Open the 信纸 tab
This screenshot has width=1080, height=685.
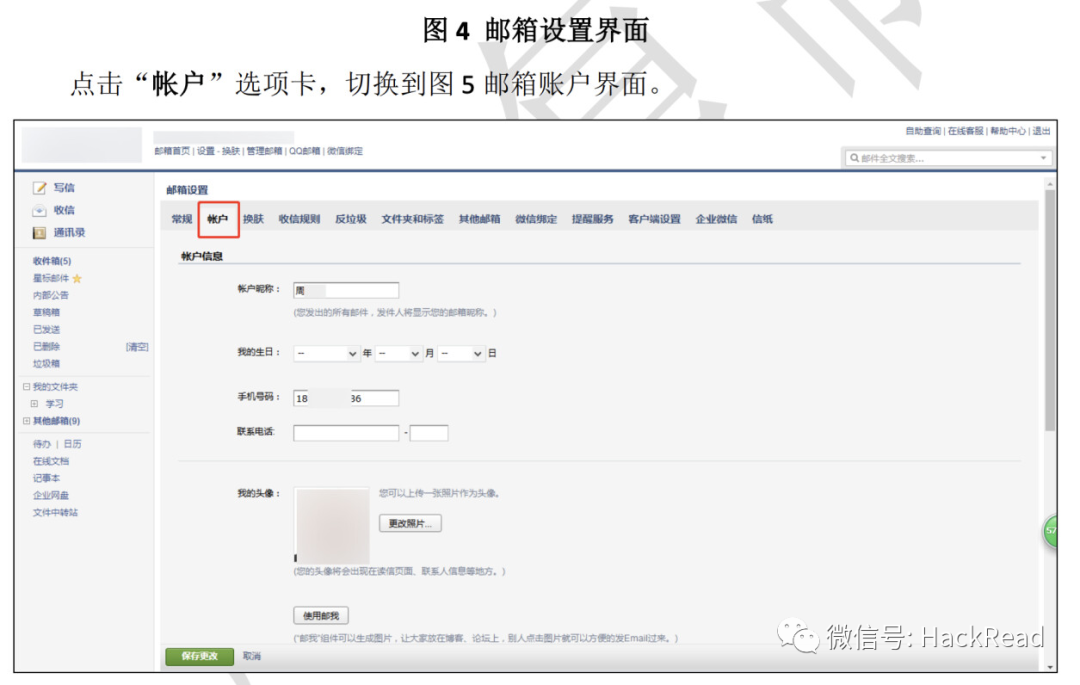pos(762,220)
